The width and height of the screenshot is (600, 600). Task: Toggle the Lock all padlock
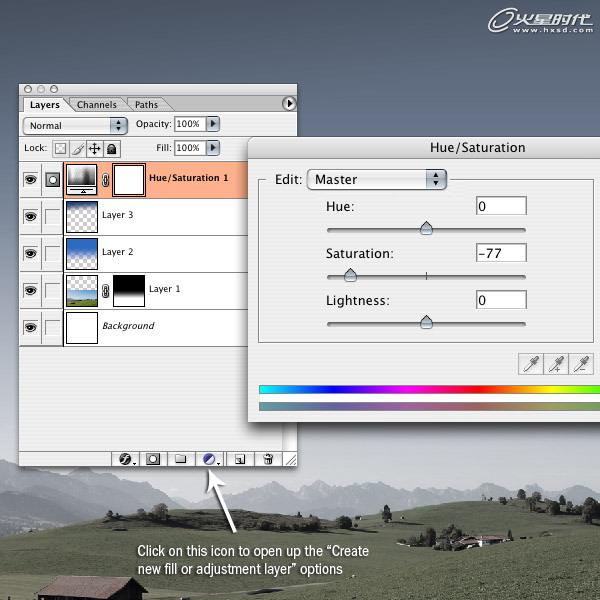coord(112,148)
